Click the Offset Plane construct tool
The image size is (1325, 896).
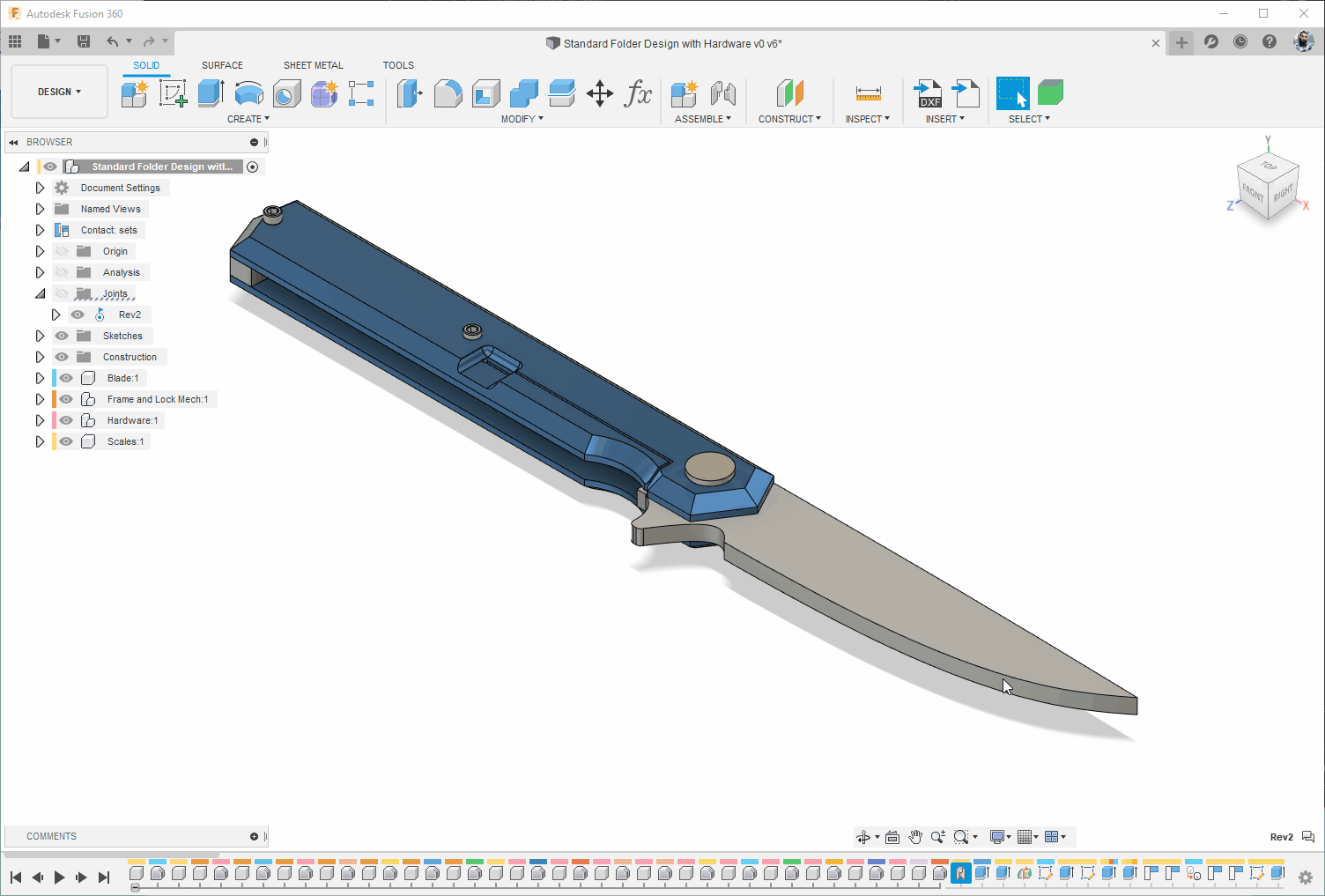[789, 93]
